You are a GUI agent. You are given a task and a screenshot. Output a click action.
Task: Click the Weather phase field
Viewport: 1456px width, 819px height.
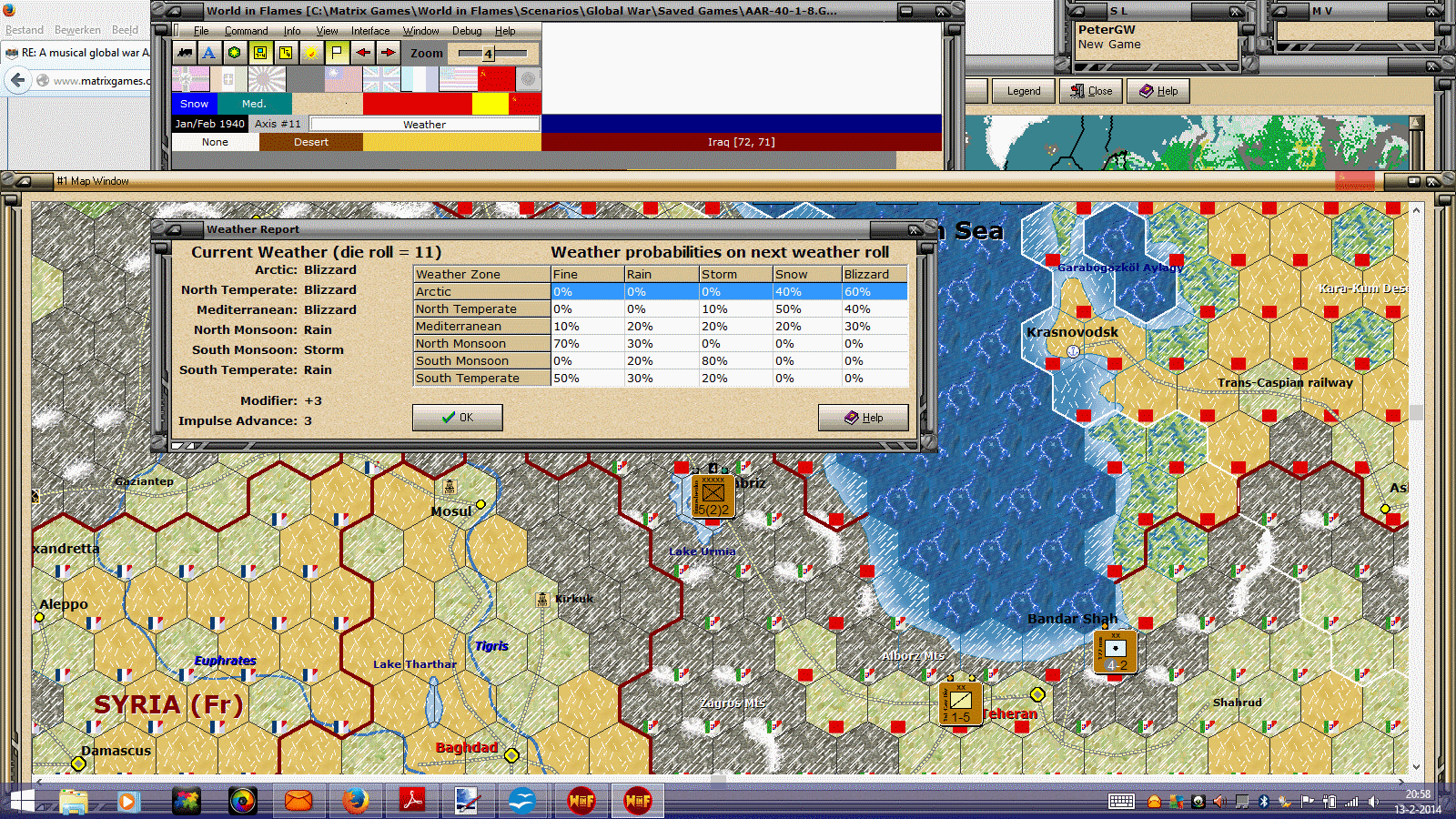click(425, 124)
